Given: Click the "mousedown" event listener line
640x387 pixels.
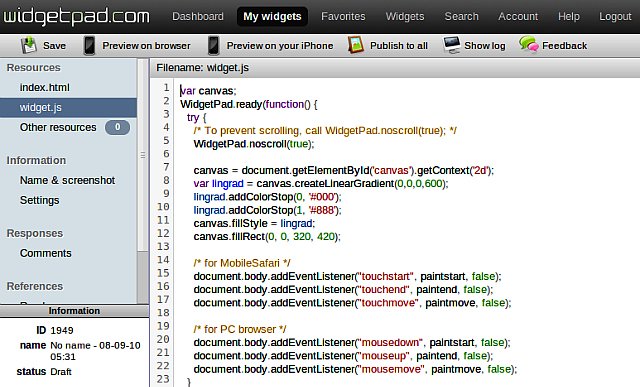Looking at the screenshot, I should pos(352,342).
